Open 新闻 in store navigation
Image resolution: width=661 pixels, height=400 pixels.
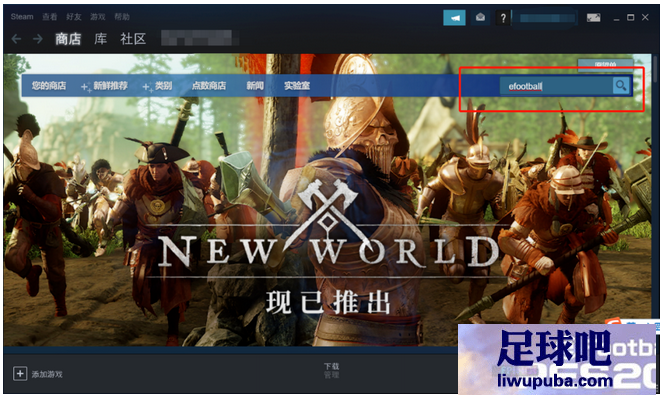tap(255, 86)
